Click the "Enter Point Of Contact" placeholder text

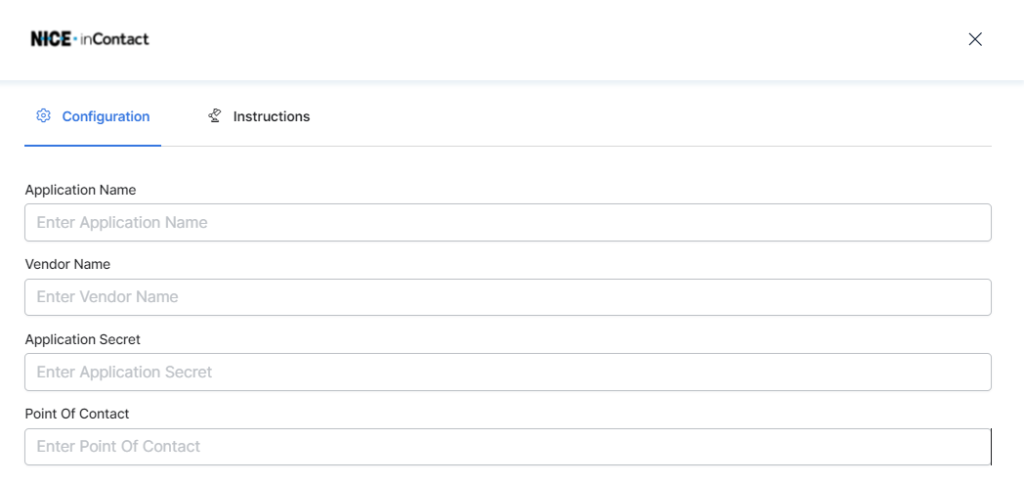pos(118,446)
